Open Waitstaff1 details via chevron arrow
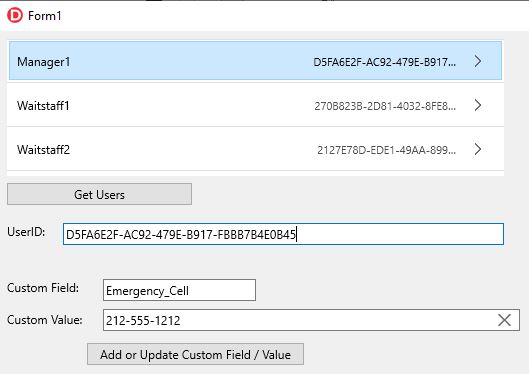 (x=478, y=105)
